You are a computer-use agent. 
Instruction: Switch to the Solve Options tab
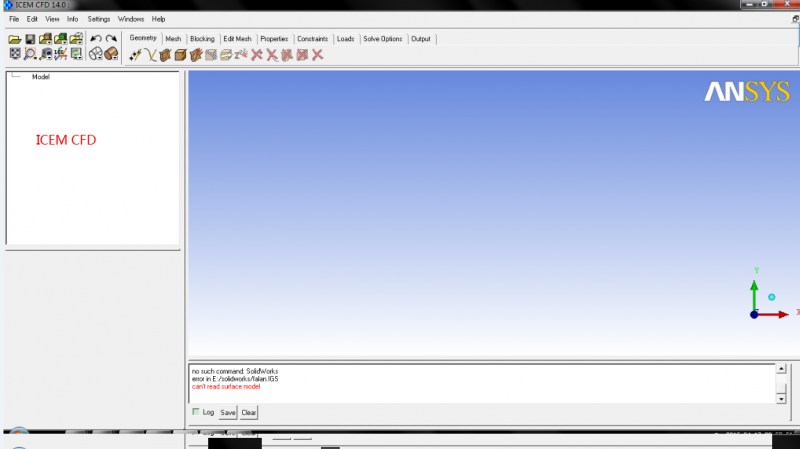[x=383, y=39]
